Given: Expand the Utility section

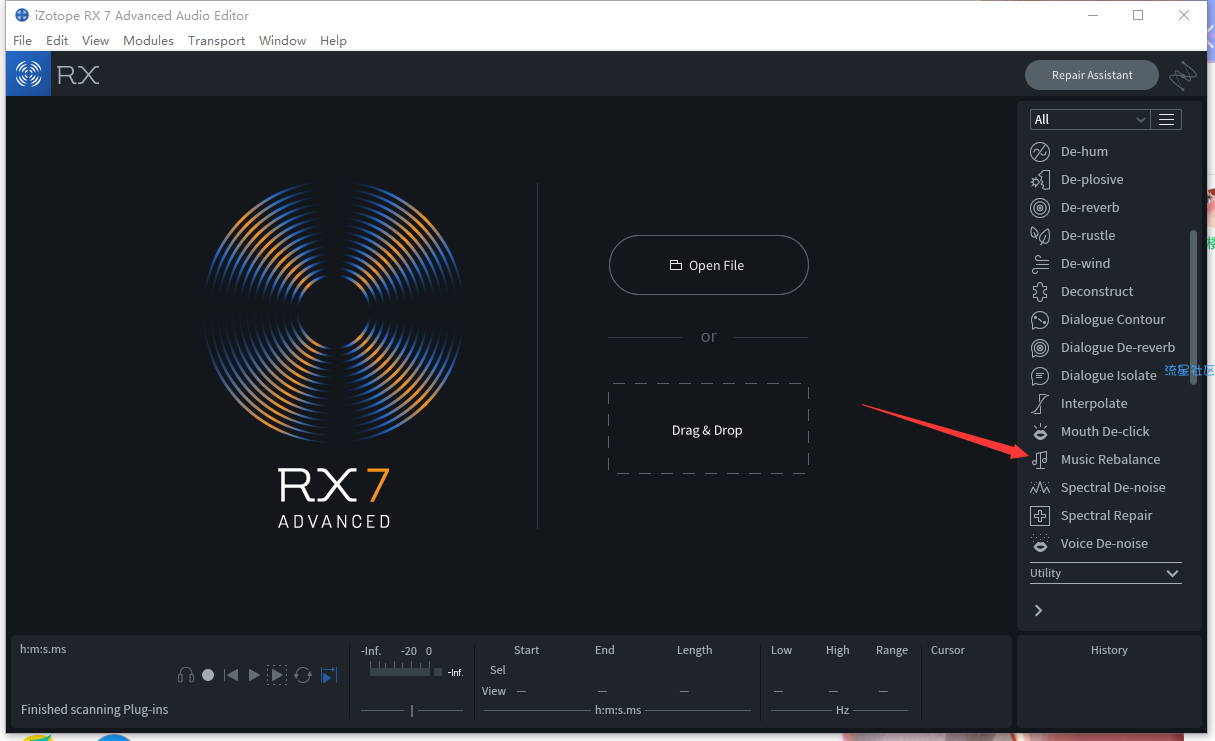Looking at the screenshot, I should coord(1105,573).
